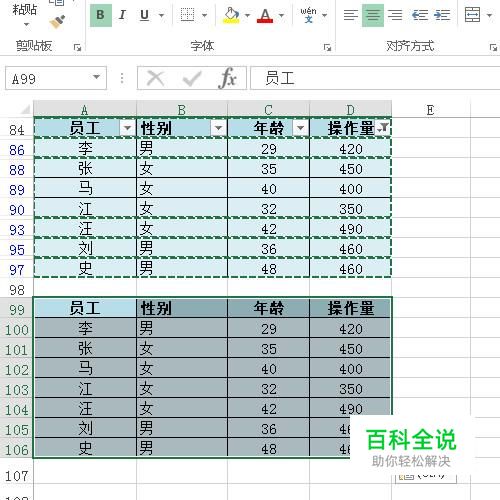This screenshot has width=500, height=500.
Task: Click 操作量 header in row 99
Action: point(350,308)
